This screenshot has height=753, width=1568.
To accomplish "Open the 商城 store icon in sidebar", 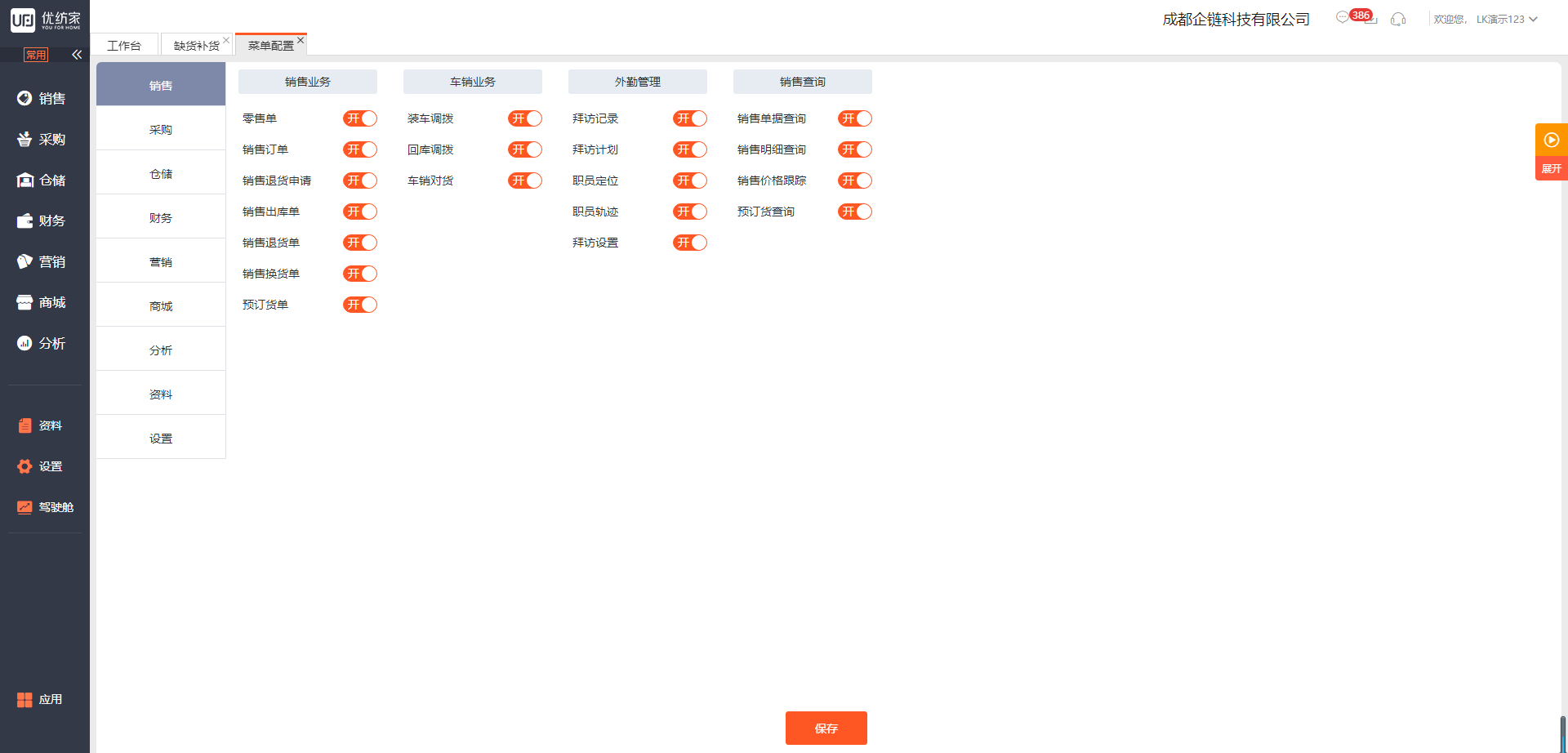I will (24, 303).
